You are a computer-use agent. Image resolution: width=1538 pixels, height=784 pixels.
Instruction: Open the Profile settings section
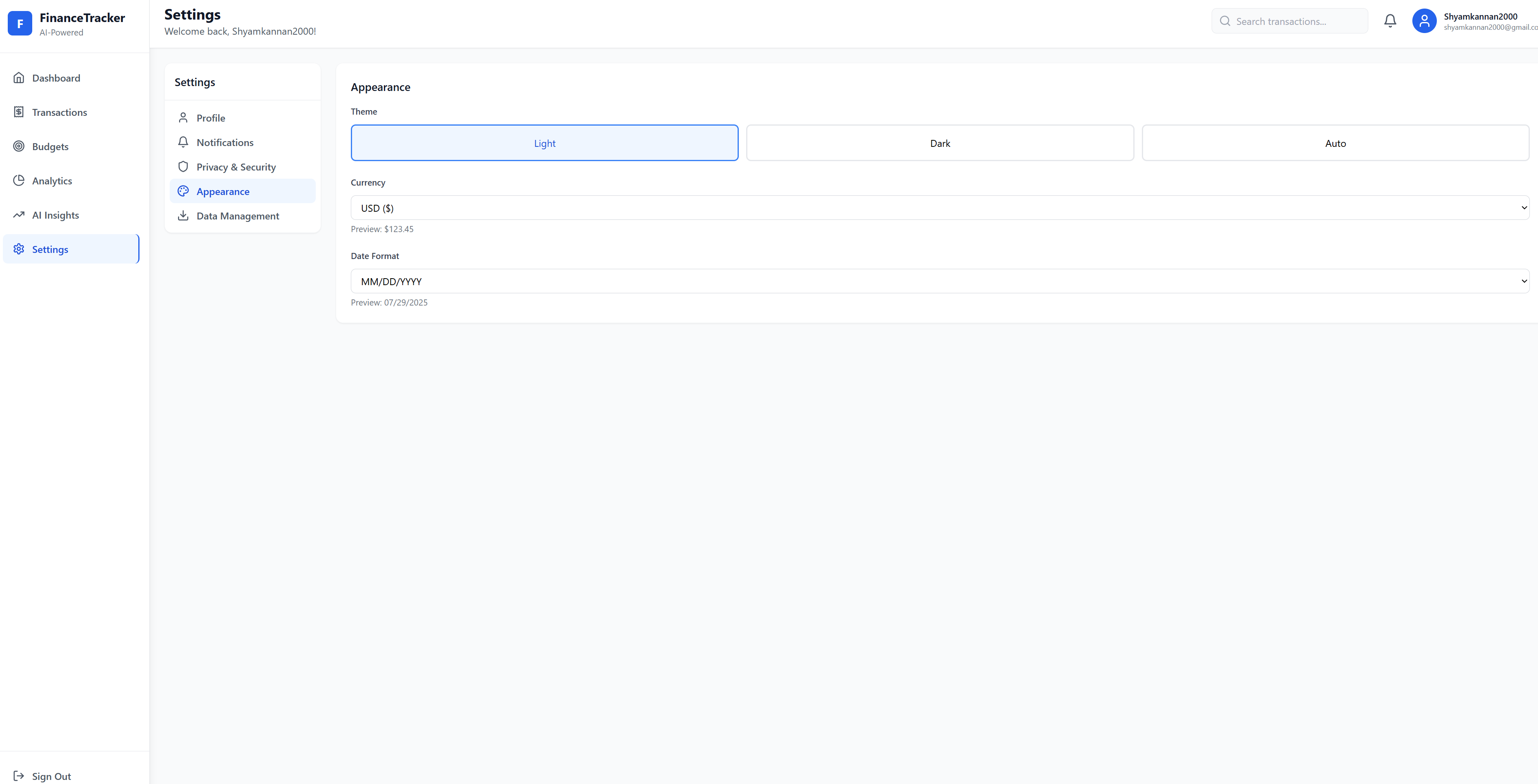[x=211, y=118]
